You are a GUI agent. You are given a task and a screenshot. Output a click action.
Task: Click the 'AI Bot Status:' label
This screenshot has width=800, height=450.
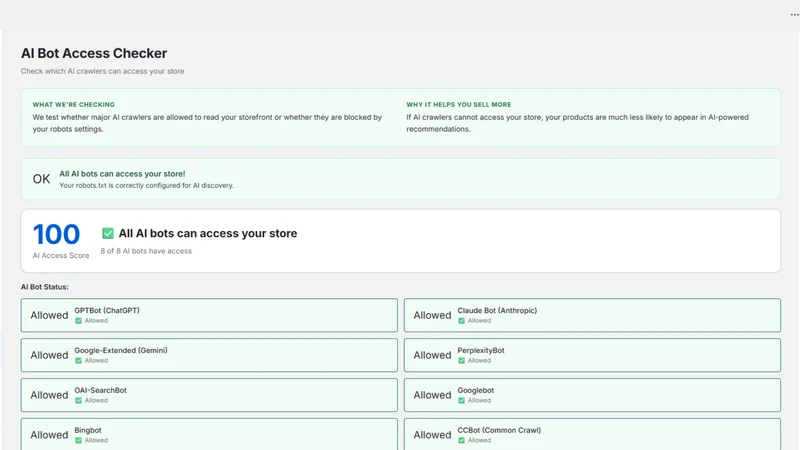click(x=44, y=287)
